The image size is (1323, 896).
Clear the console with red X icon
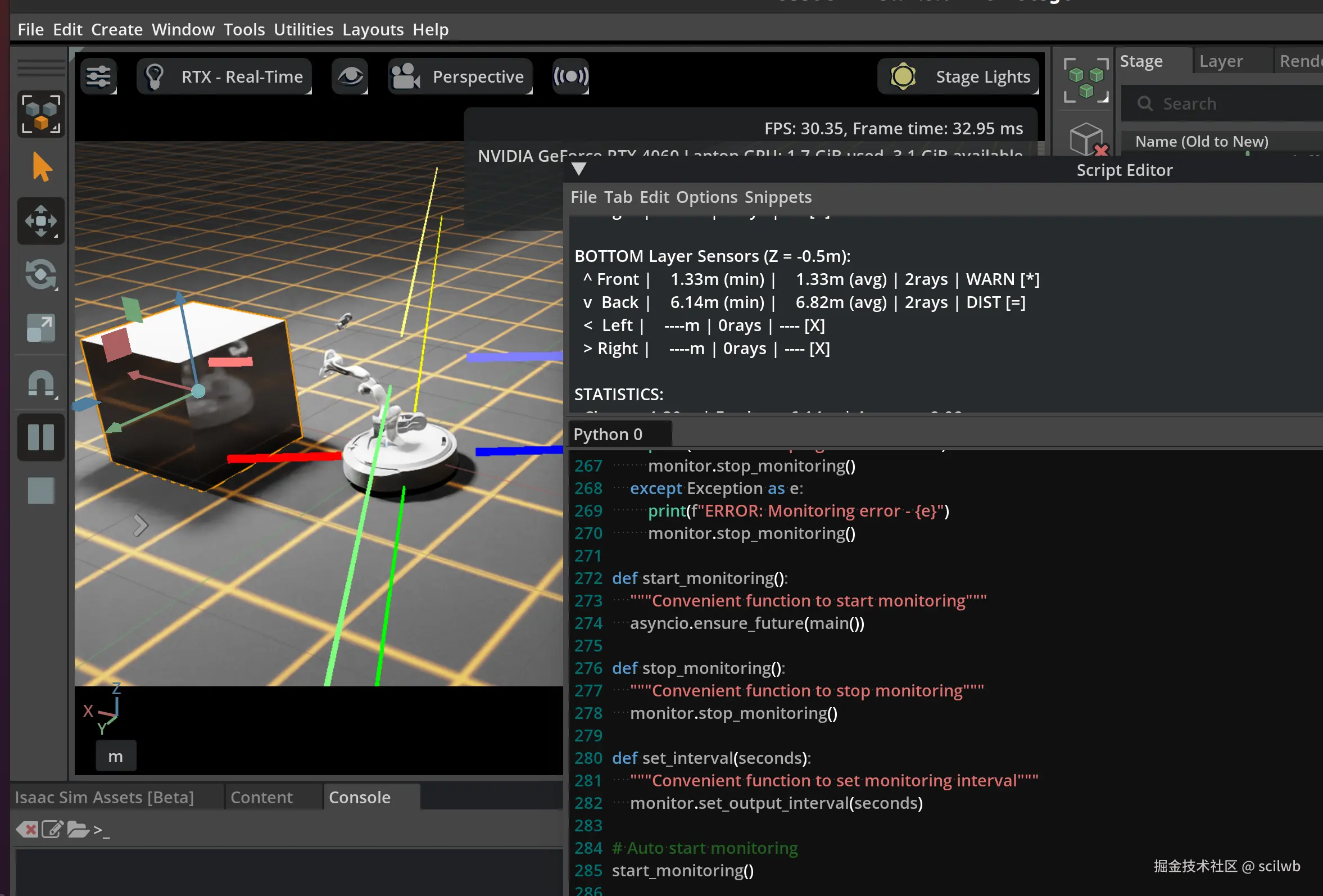pos(27,830)
